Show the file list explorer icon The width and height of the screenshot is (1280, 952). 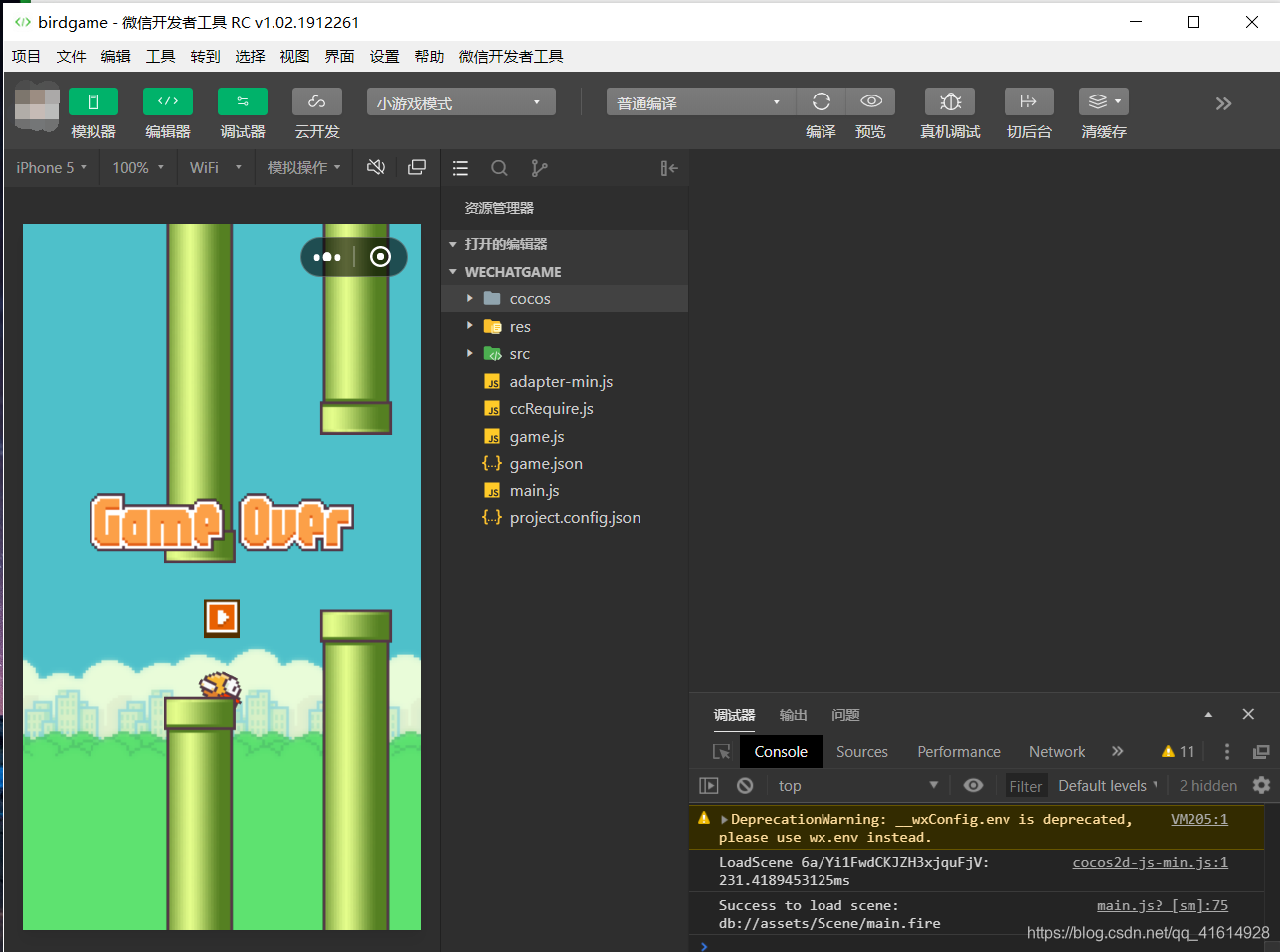[460, 168]
